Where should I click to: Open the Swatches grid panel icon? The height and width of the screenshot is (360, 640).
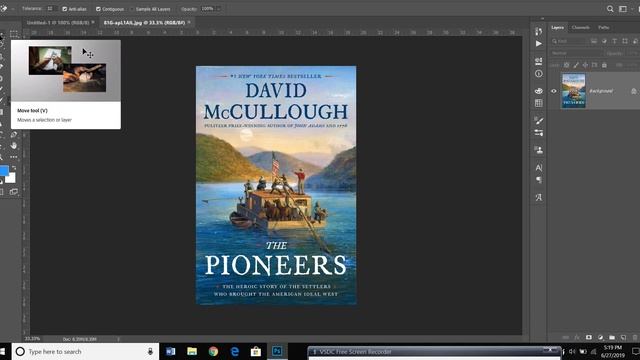click(539, 103)
